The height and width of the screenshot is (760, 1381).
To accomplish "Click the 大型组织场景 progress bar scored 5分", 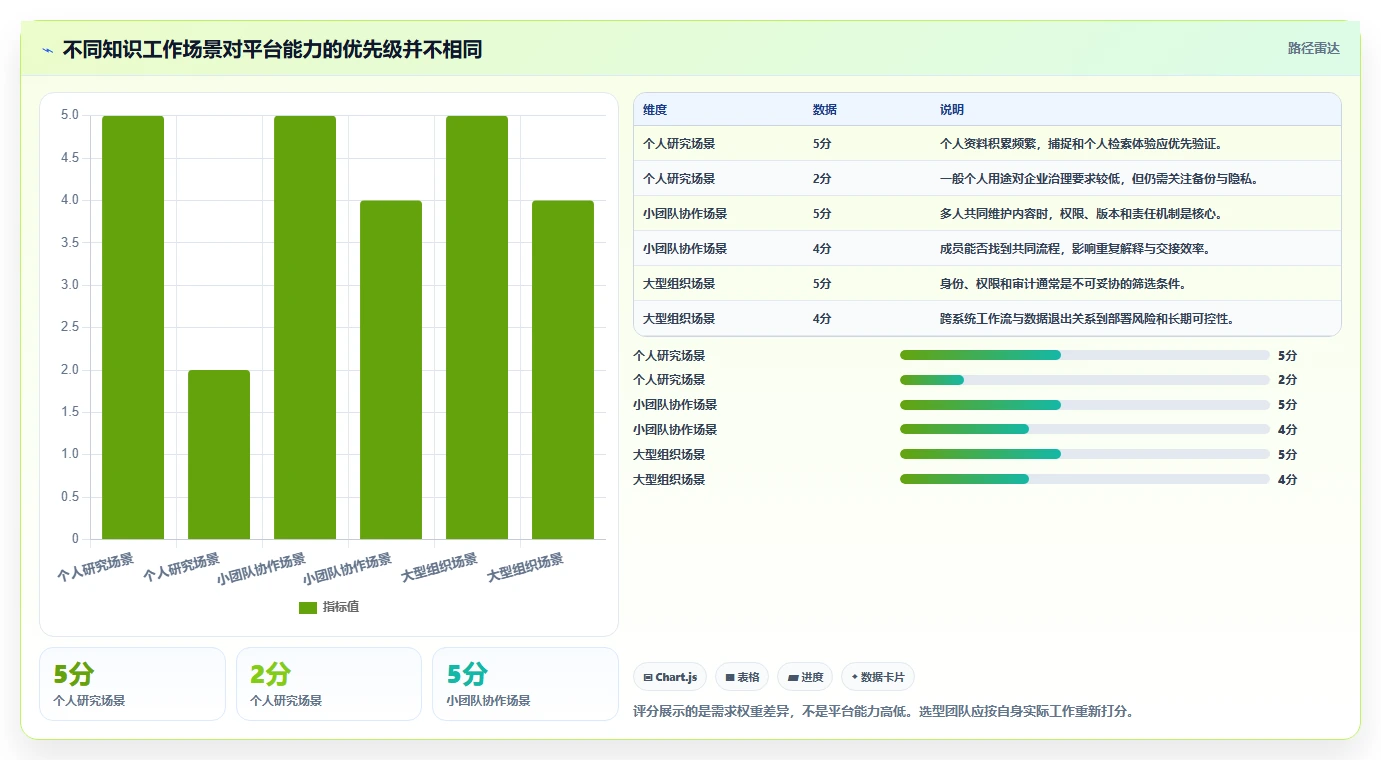I will click(1085, 454).
